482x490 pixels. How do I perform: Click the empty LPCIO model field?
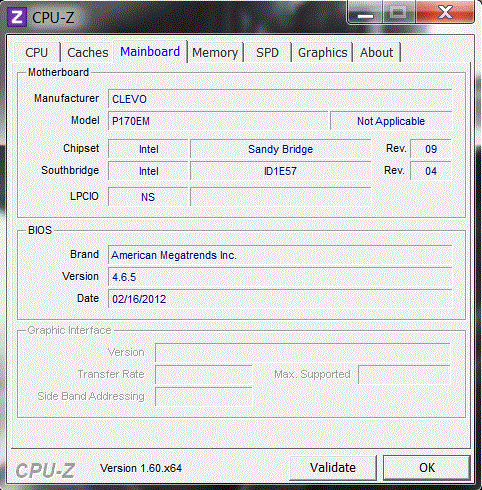[x=280, y=197]
